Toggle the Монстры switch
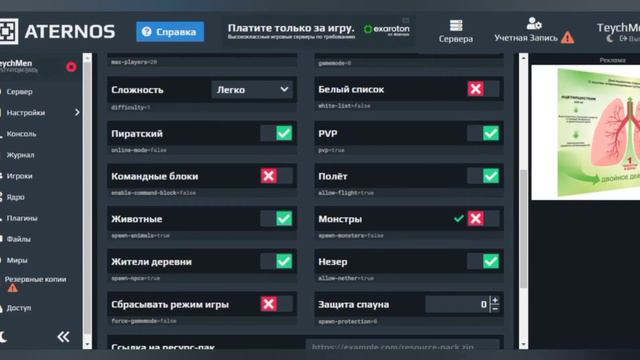The image size is (640, 360). coord(483,218)
